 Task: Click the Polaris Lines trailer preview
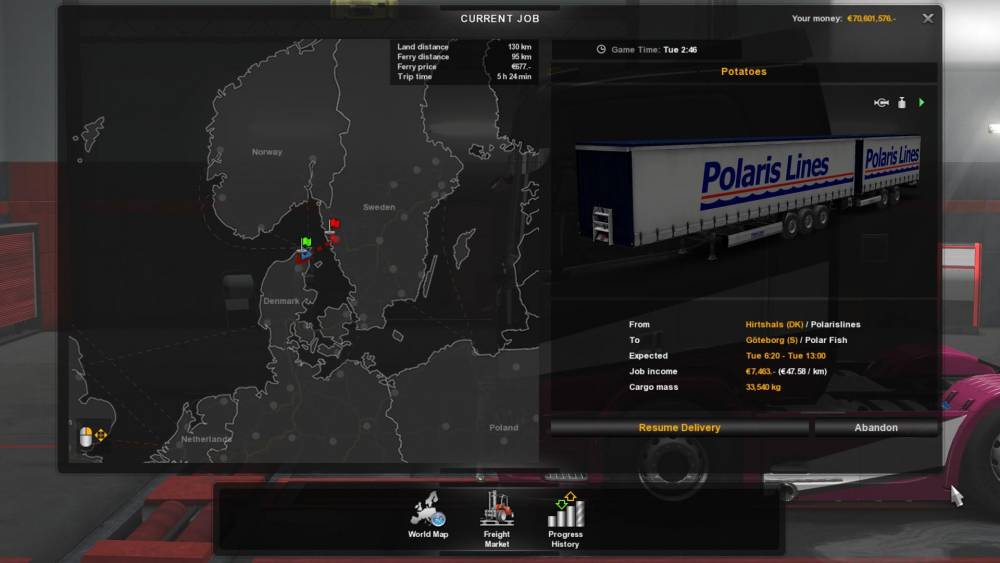click(747, 190)
